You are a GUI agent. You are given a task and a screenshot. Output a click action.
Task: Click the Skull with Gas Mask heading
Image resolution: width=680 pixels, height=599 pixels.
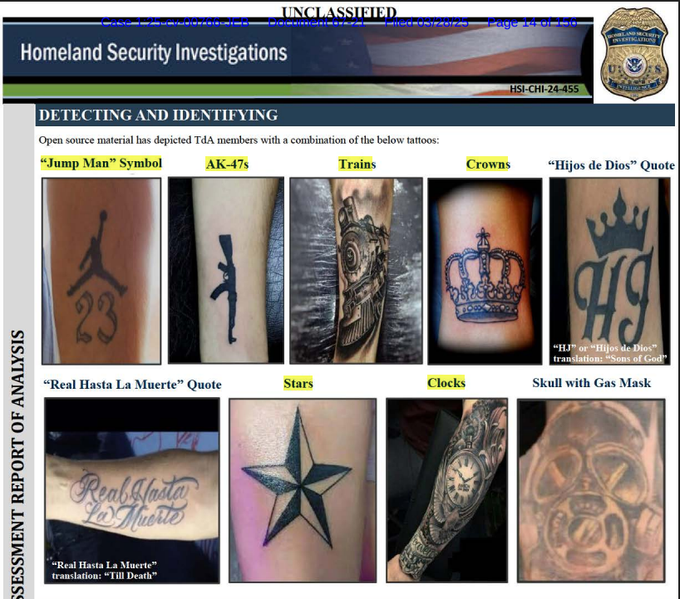(592, 383)
